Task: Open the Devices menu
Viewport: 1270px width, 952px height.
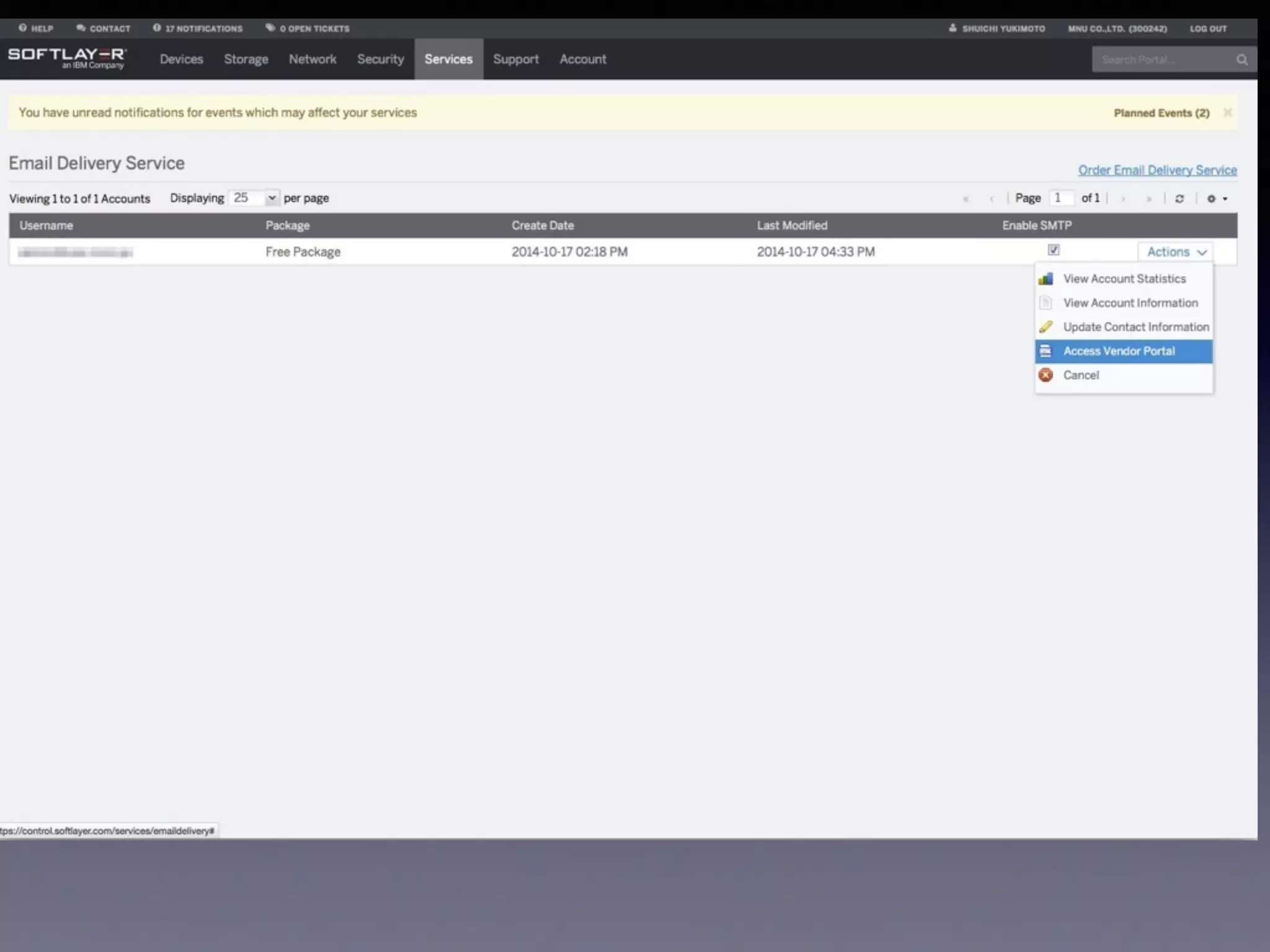Action: [x=182, y=59]
